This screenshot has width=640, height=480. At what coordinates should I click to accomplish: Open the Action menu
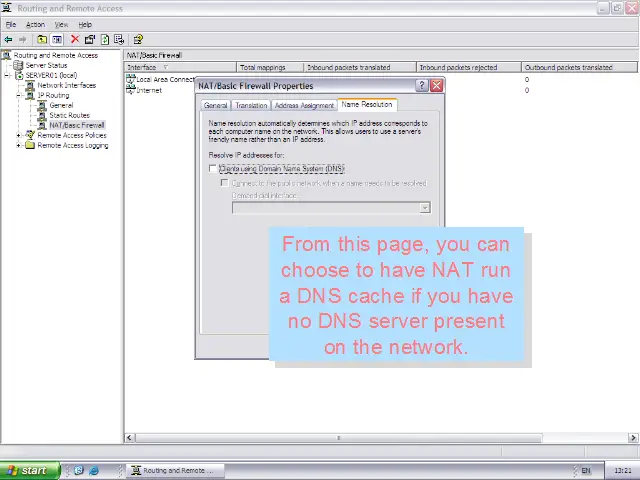[x=35, y=24]
